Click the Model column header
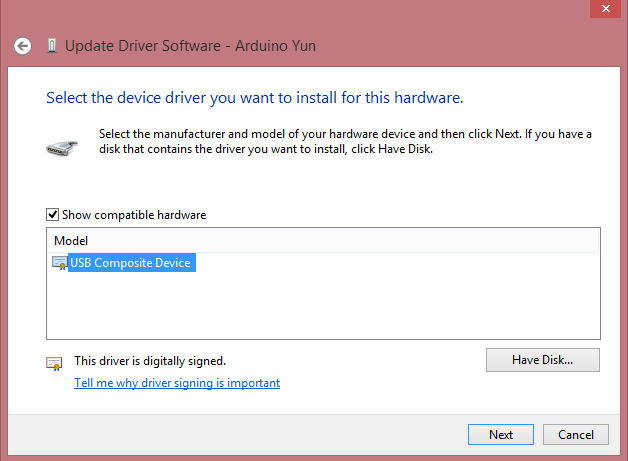 [71, 241]
